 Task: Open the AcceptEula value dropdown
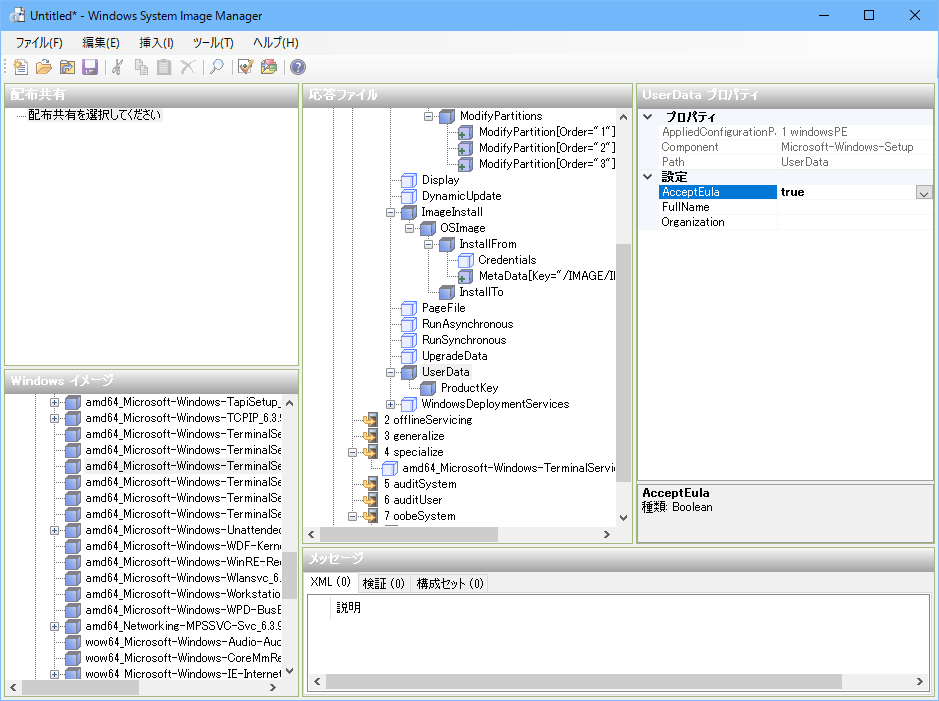923,192
